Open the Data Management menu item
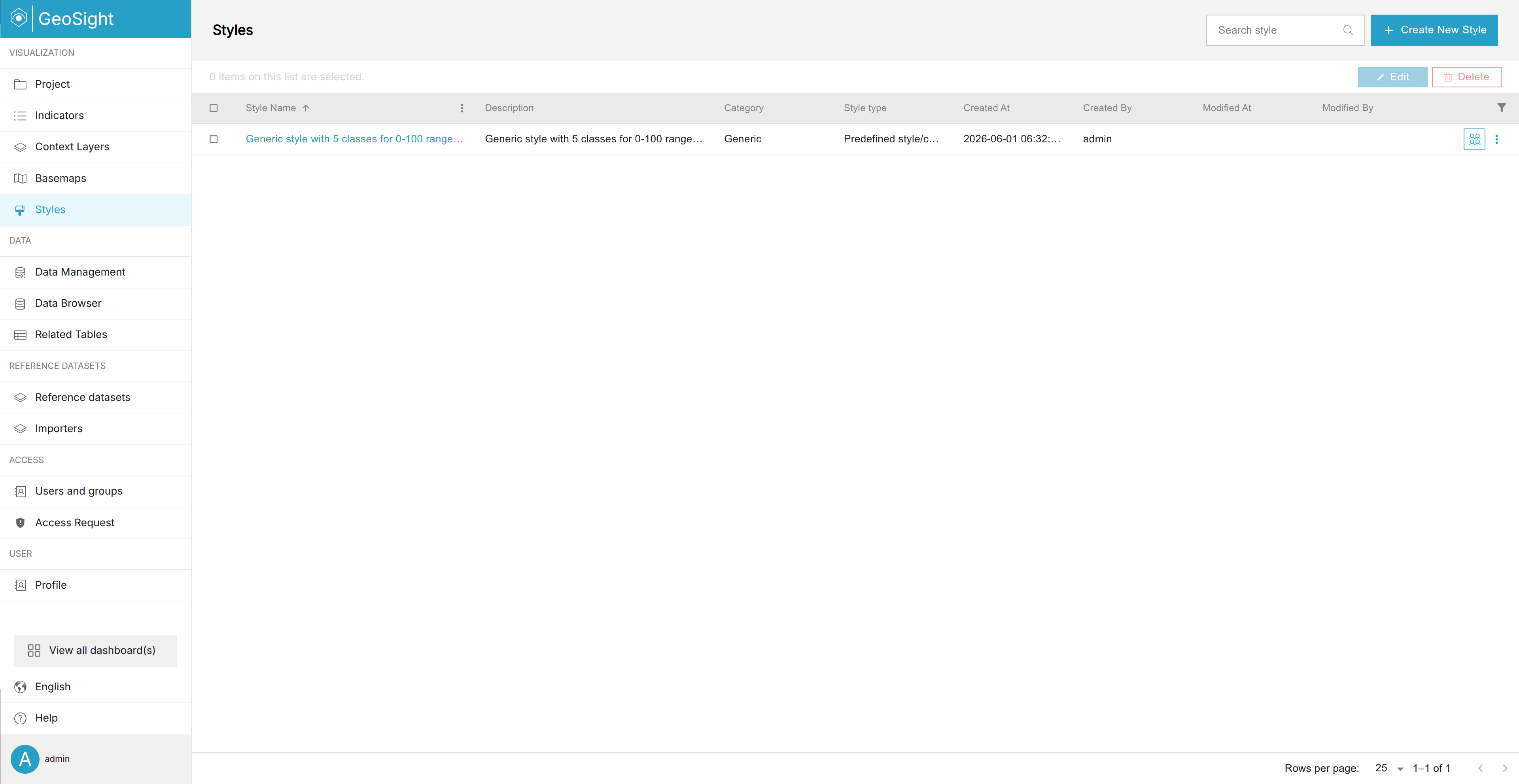Viewport: 1519px width, 784px height. [x=96, y=272]
